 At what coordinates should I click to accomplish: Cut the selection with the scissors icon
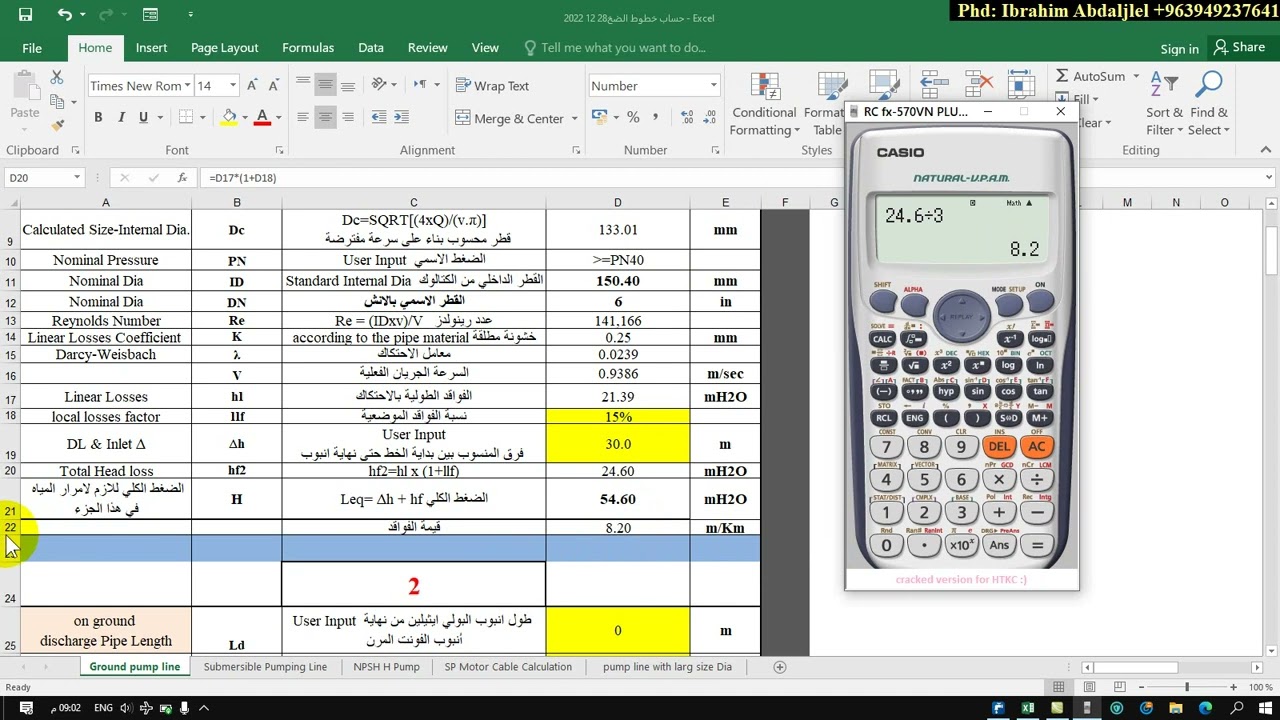tap(57, 78)
